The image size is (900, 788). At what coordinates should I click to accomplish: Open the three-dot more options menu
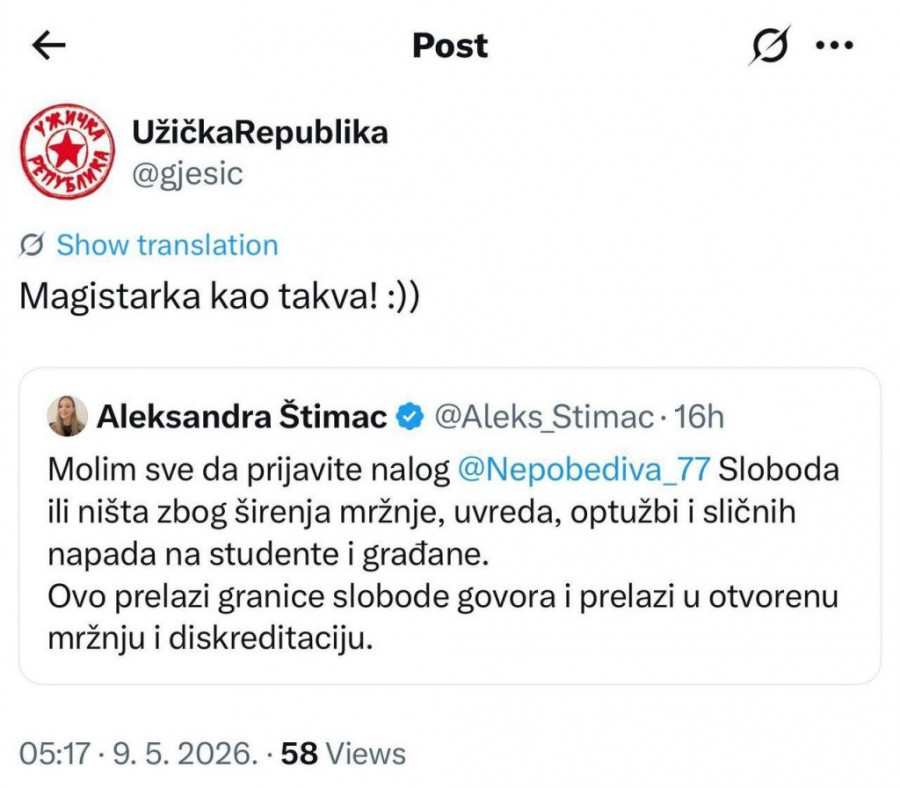coord(835,45)
